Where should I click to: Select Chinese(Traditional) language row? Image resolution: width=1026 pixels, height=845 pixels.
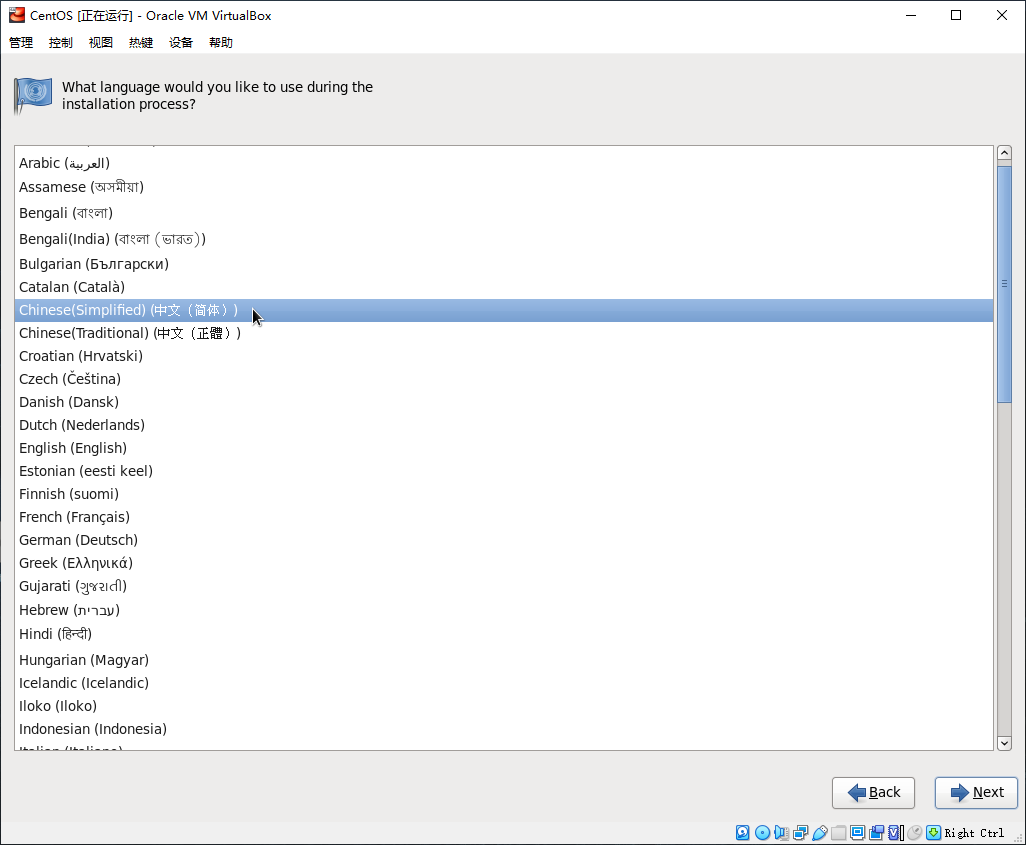coord(504,333)
